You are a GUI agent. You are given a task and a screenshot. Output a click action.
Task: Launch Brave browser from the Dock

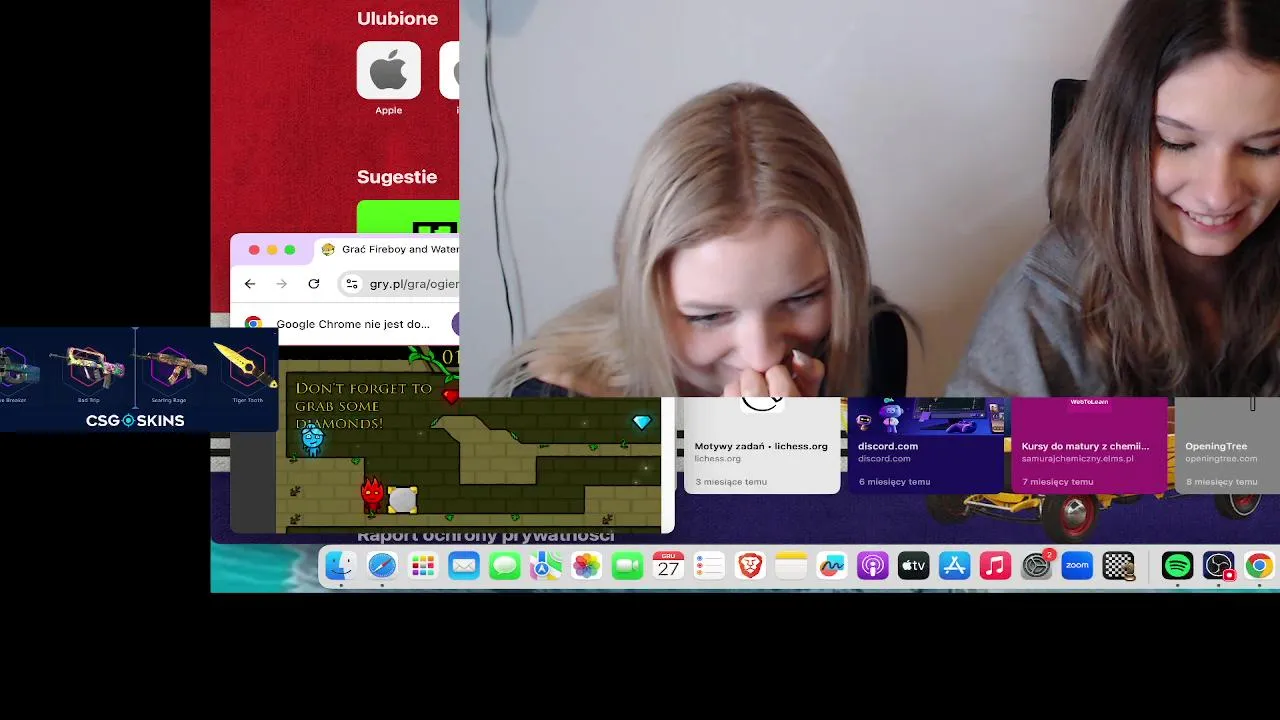coord(750,567)
